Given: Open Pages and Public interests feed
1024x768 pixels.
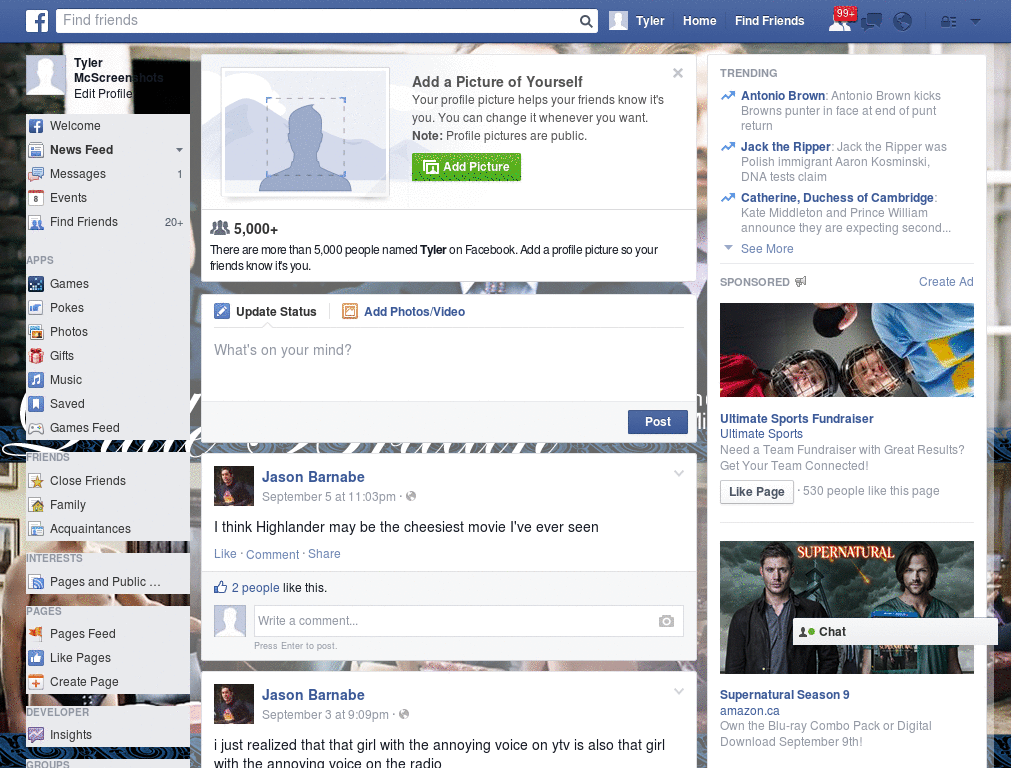Looking at the screenshot, I should (x=108, y=582).
